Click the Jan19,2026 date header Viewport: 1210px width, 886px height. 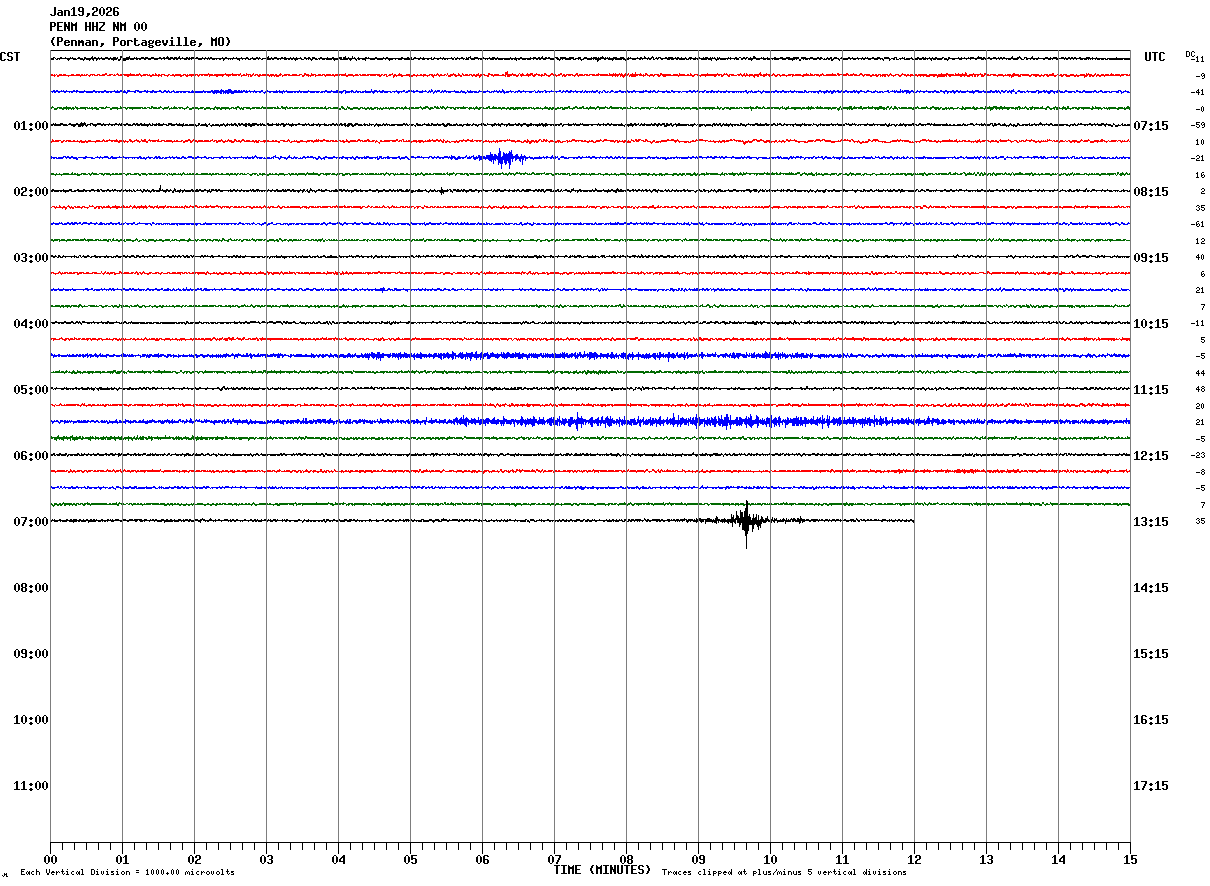tap(84, 12)
